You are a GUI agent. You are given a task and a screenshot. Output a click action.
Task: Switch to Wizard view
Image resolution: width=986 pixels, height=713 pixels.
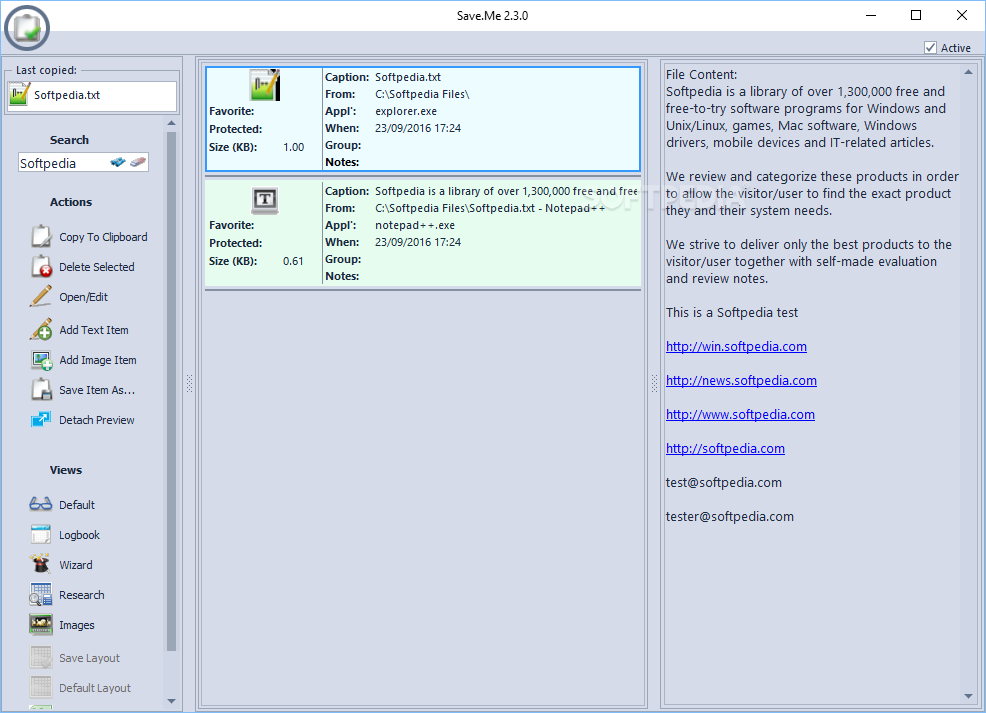click(75, 565)
